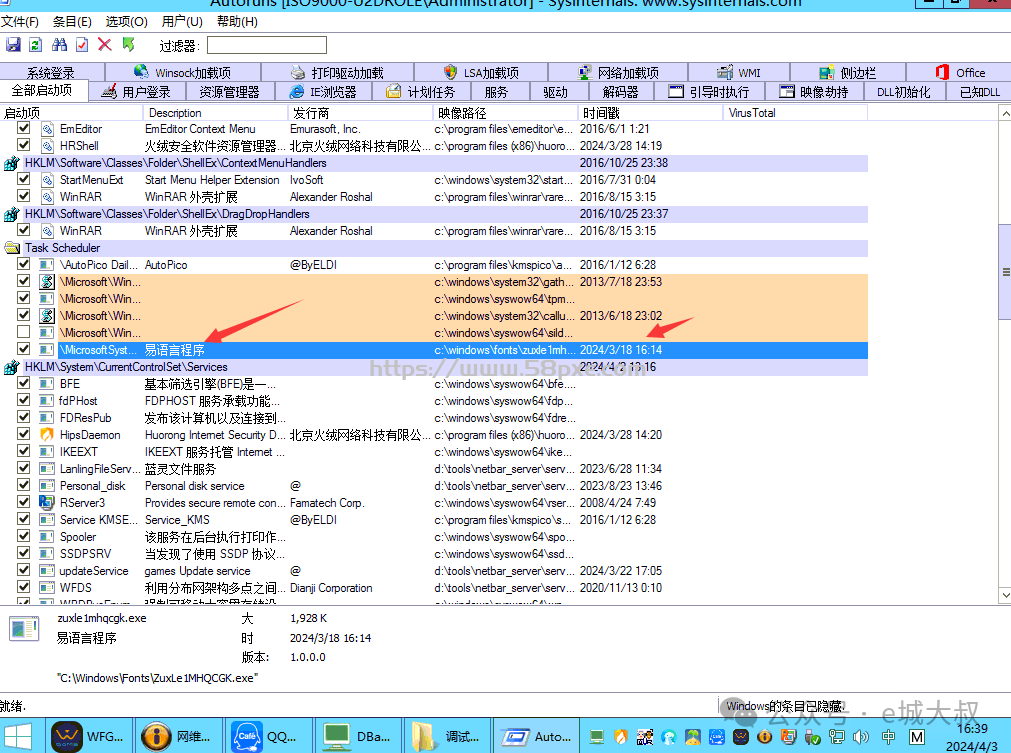Click the list scrollbar up arrow
1011x753 pixels.
point(1005,113)
